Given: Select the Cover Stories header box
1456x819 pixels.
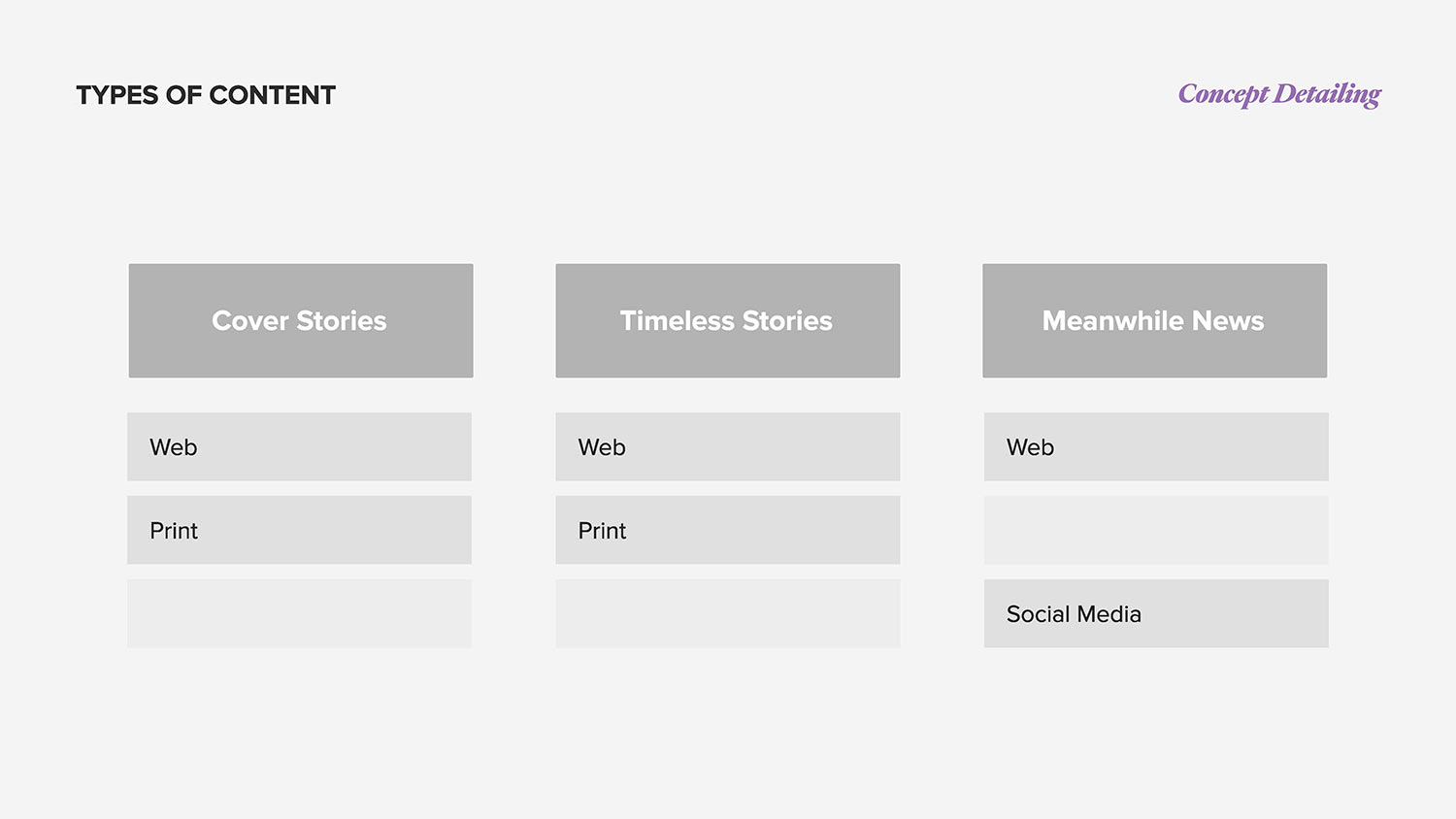Looking at the screenshot, I should click(301, 320).
